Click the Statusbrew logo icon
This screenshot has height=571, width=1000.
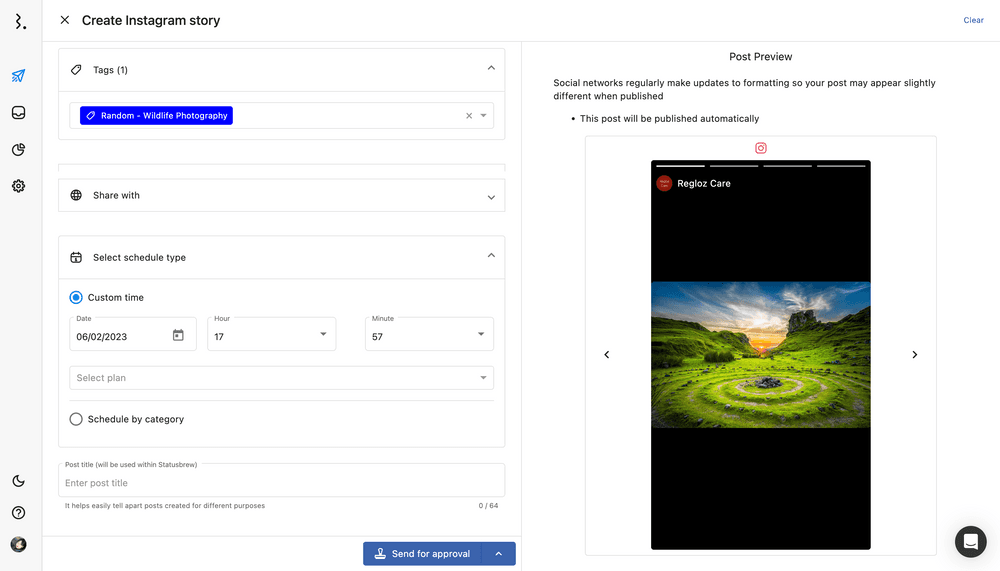click(18, 21)
